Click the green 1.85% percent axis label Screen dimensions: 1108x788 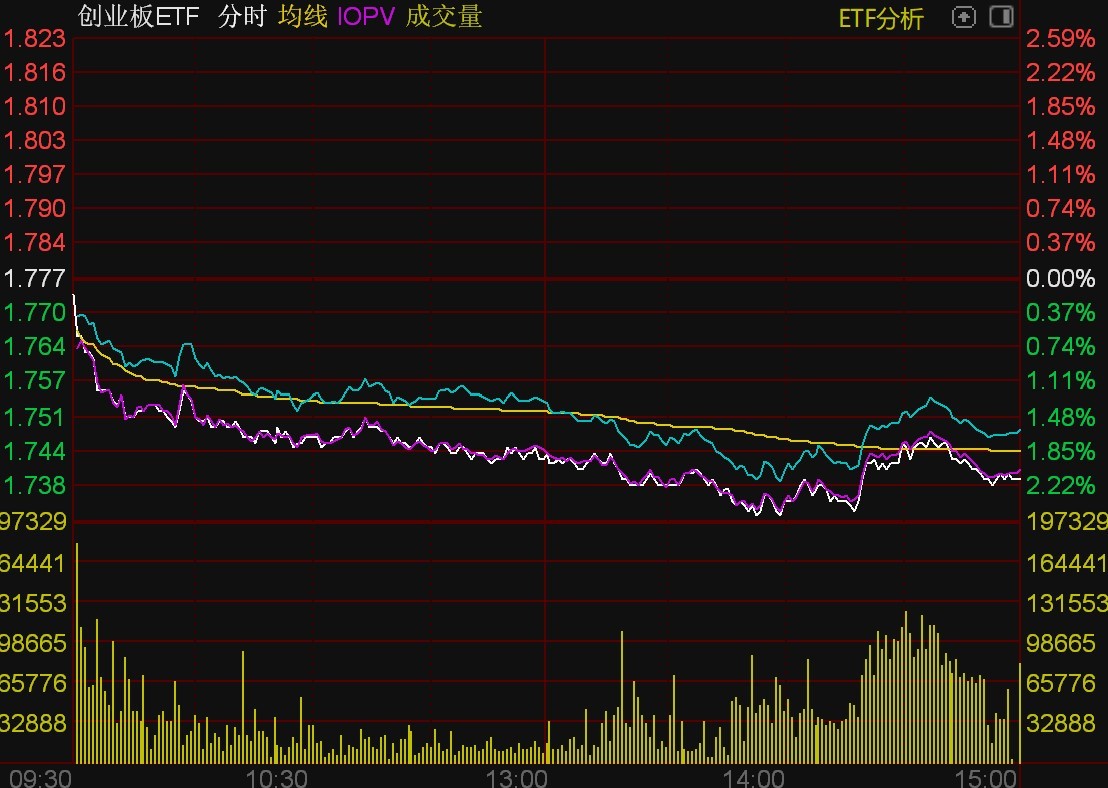click(x=1060, y=450)
